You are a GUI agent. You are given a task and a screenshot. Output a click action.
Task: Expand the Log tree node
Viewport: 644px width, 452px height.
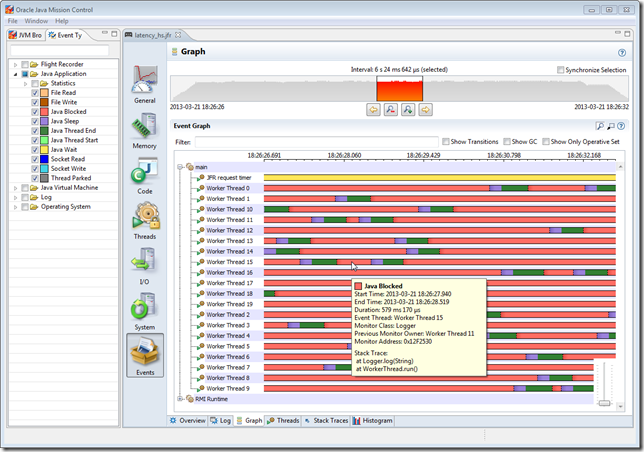[x=15, y=197]
